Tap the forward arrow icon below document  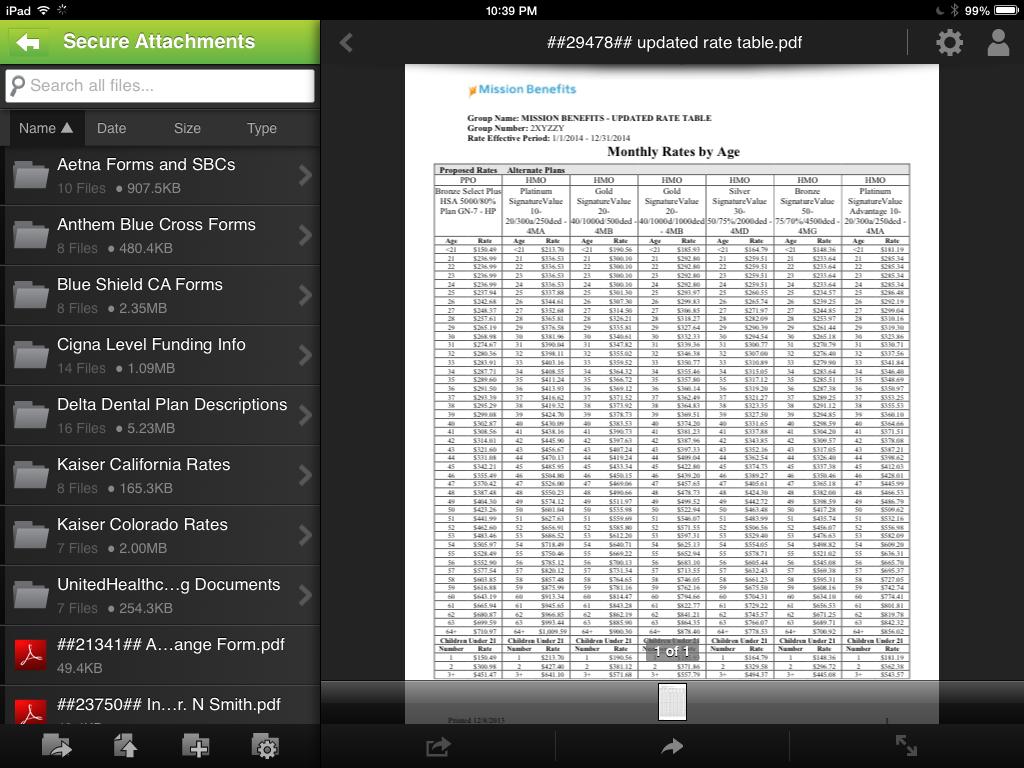pos(672,746)
